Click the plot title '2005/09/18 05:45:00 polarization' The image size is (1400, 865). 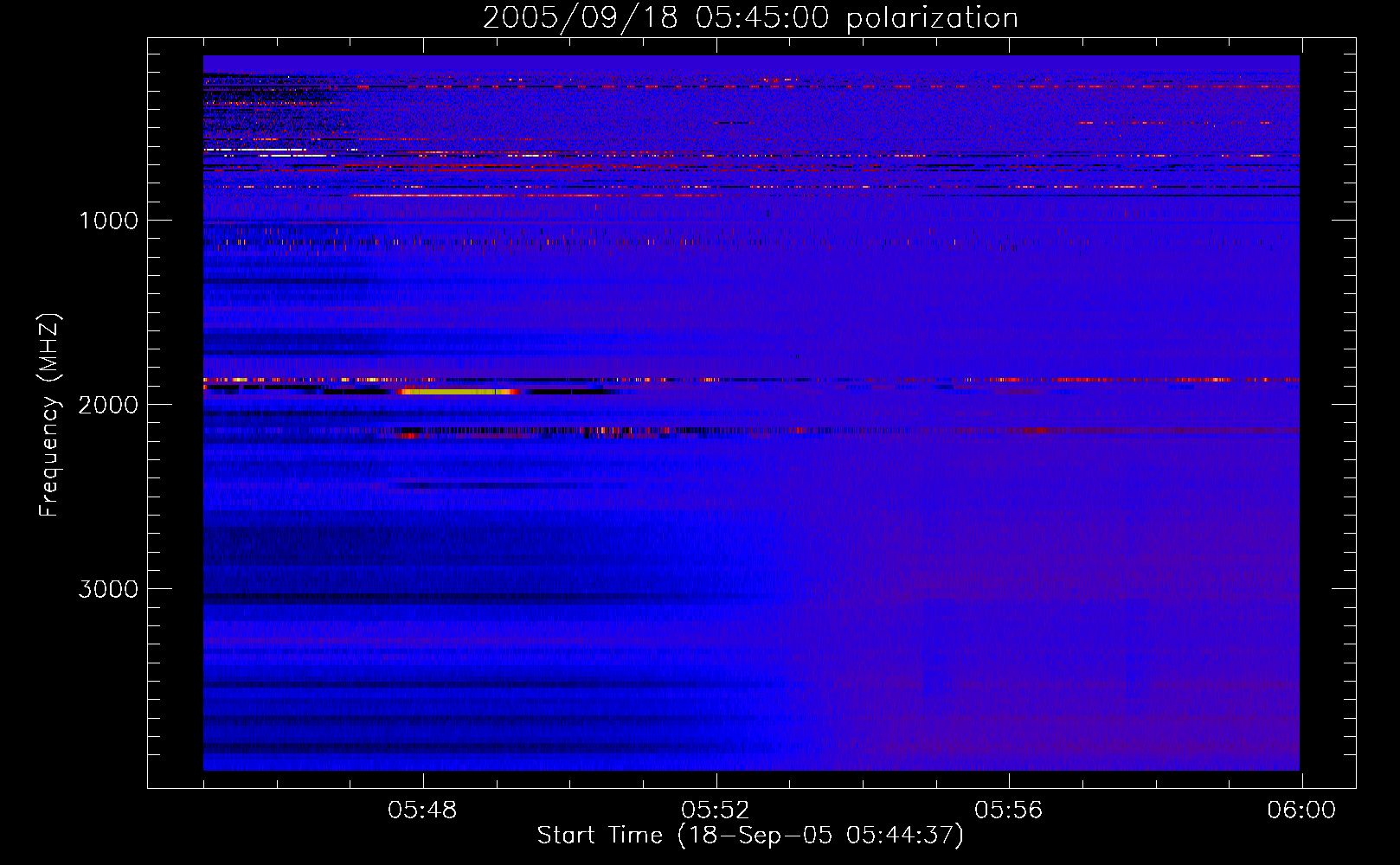750,18
